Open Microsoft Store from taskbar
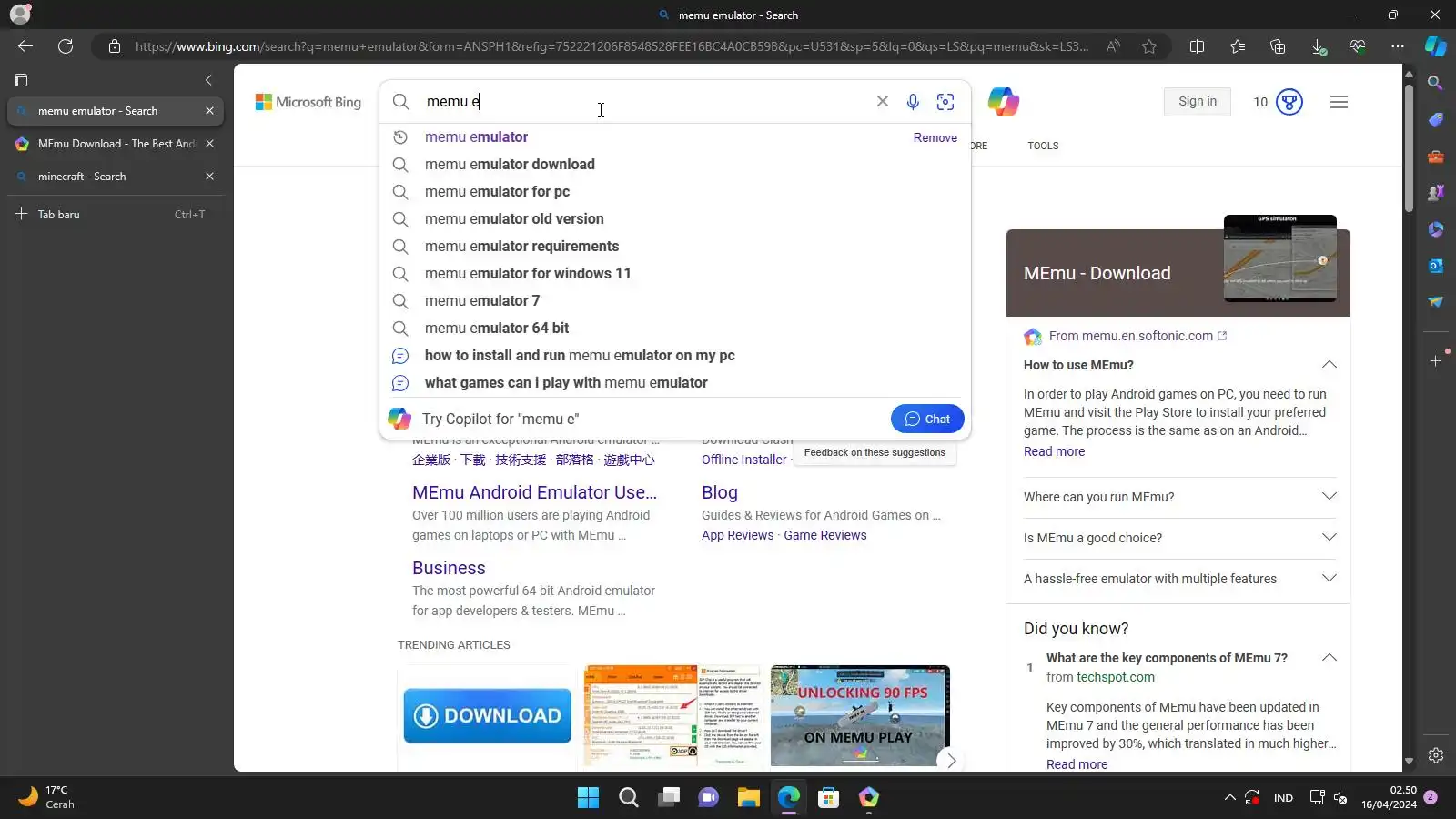Viewport: 1456px width, 819px height. 829,798
